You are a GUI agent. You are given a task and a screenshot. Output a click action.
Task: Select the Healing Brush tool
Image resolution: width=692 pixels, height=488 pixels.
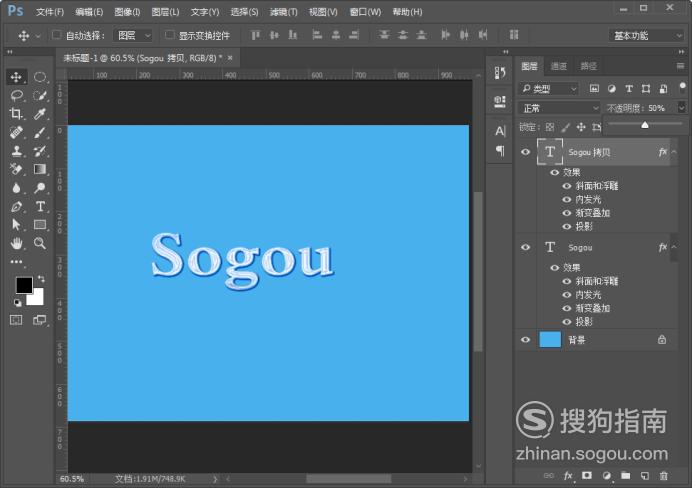tap(16, 132)
